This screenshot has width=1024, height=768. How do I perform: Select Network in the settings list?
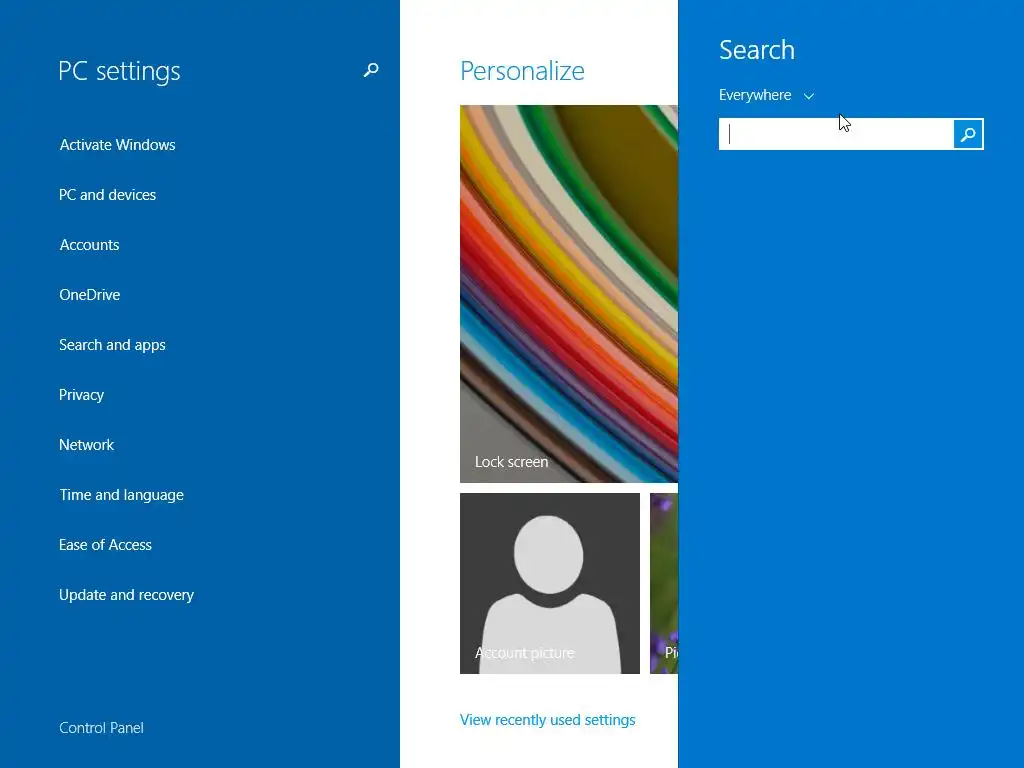86,445
